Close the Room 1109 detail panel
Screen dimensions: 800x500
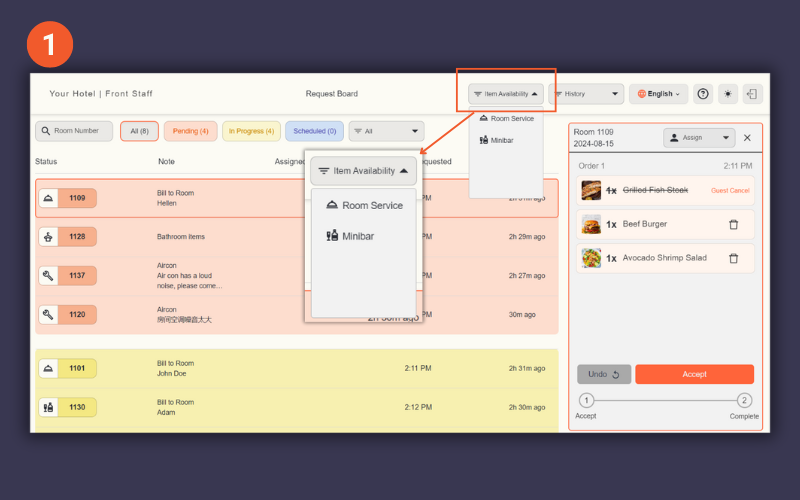[x=747, y=138]
